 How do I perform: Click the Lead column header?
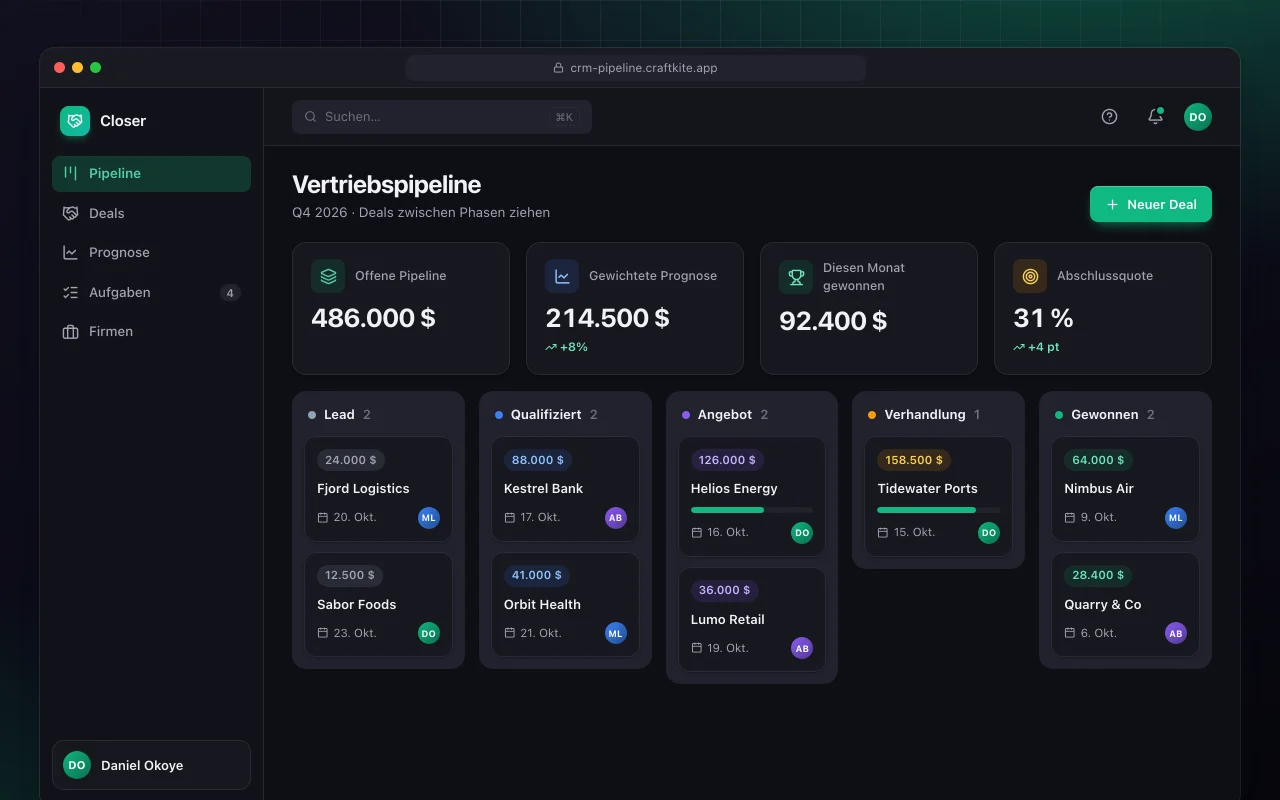[378, 414]
